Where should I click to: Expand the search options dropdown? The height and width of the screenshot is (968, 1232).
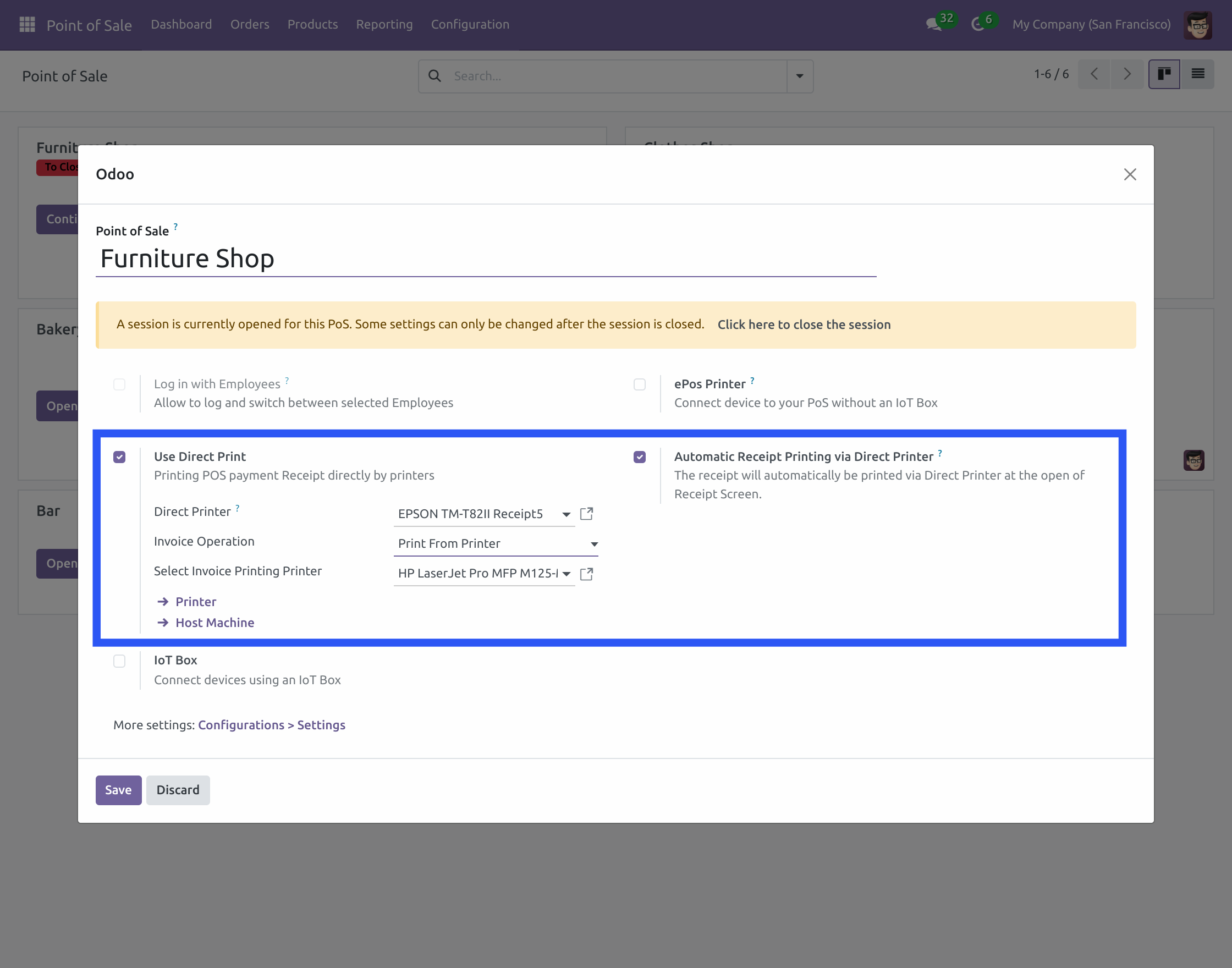tap(799, 75)
